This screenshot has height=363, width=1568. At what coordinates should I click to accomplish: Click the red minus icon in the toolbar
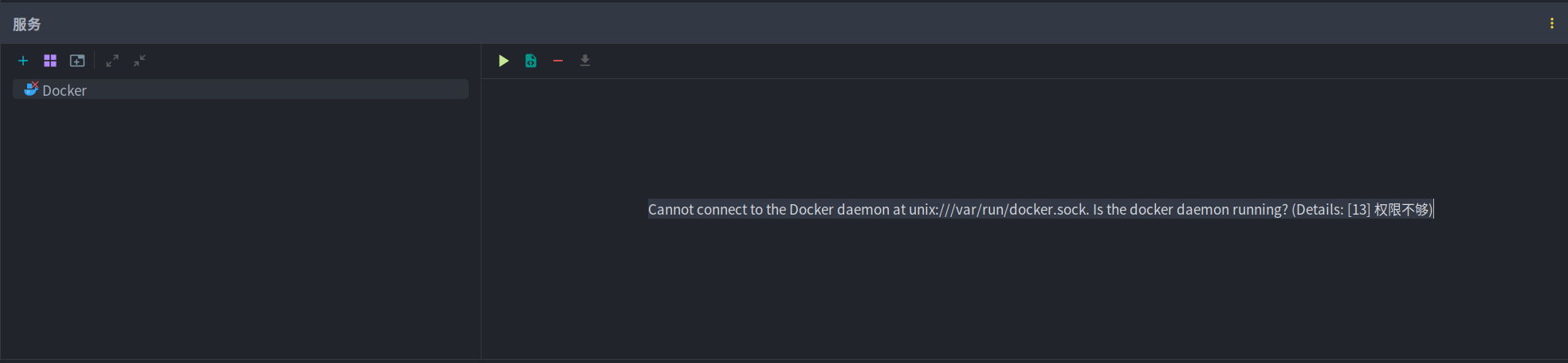tap(558, 61)
